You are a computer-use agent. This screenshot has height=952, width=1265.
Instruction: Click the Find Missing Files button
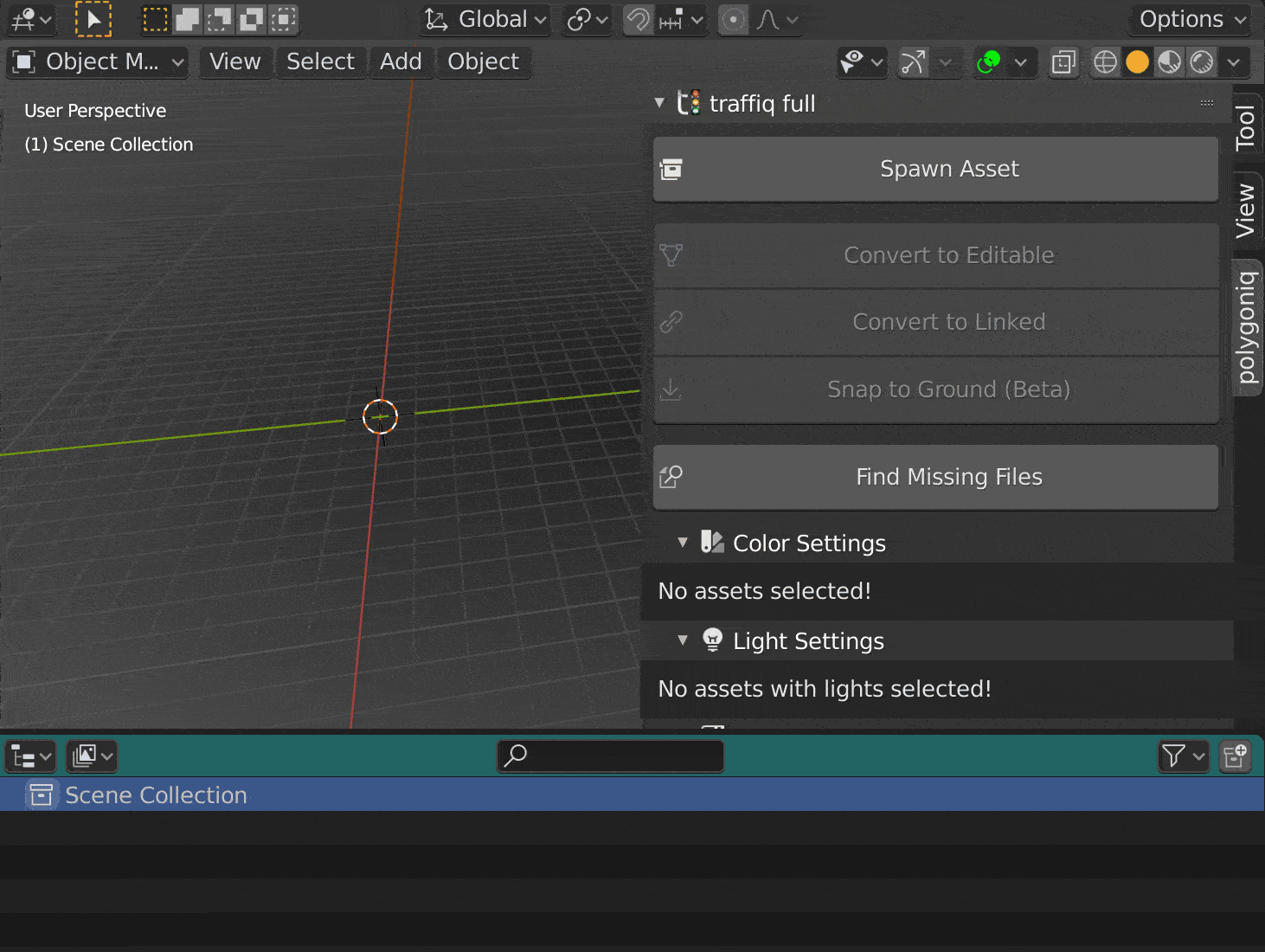935,477
